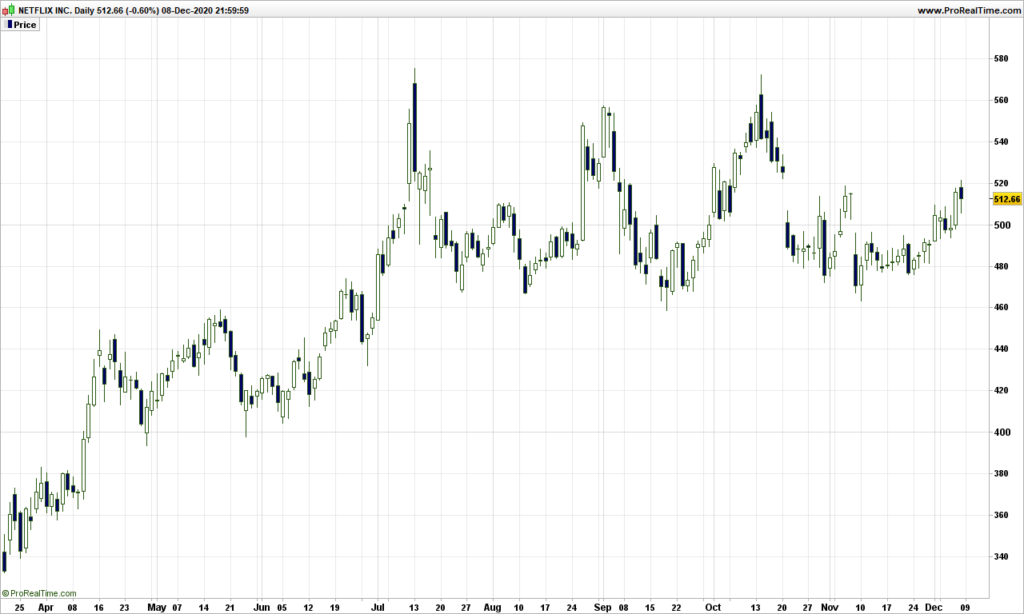Click the 380 price axis label

1001,474
